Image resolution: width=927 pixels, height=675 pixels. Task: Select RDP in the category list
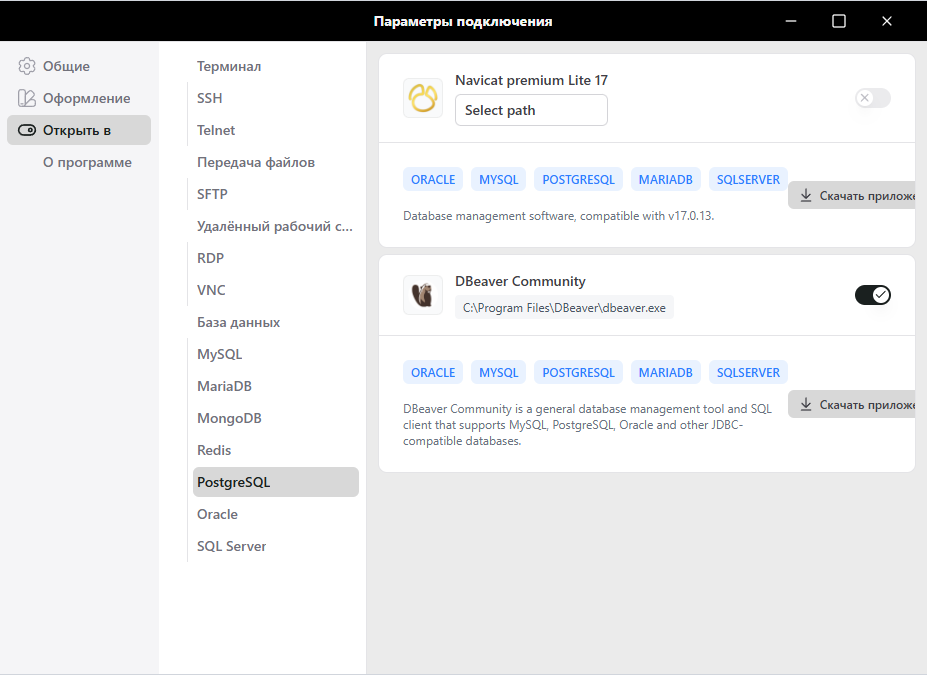click(275, 258)
